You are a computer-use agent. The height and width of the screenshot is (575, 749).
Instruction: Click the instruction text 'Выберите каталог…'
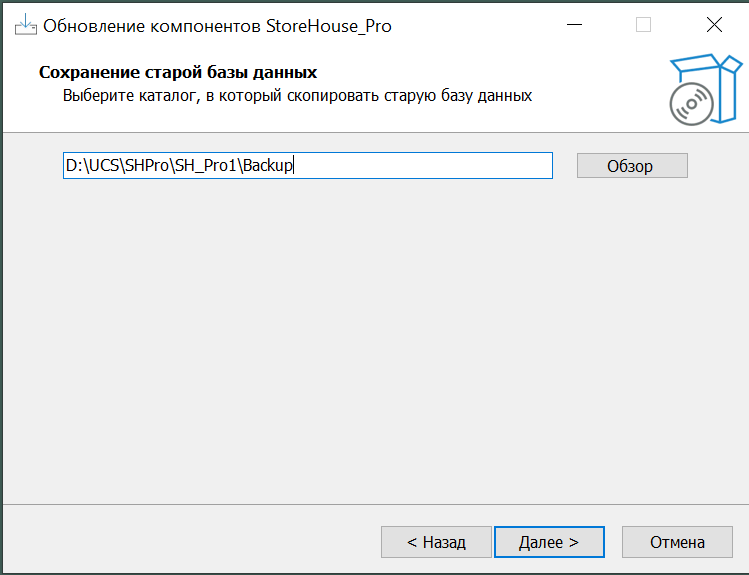coord(297,96)
